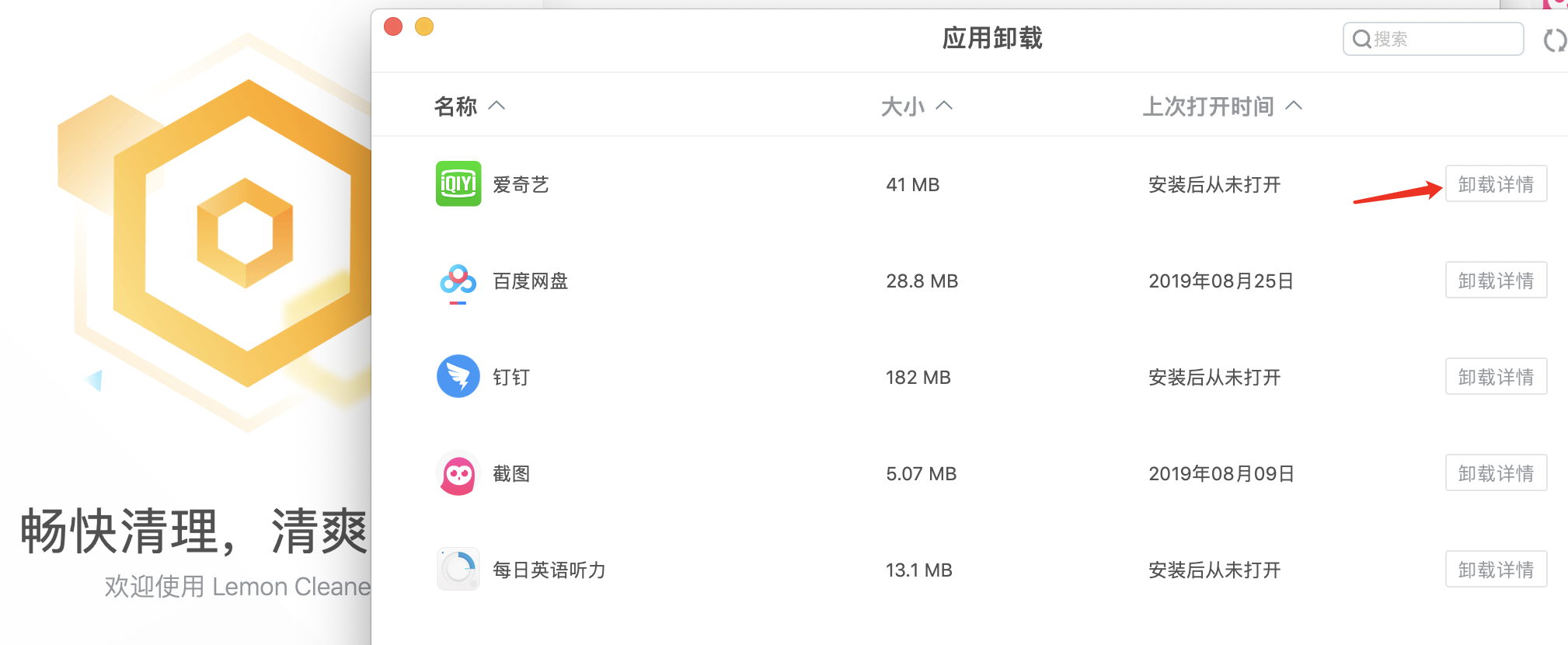
Task: Open 卸载详情 for 钉钉
Action: click(1496, 377)
